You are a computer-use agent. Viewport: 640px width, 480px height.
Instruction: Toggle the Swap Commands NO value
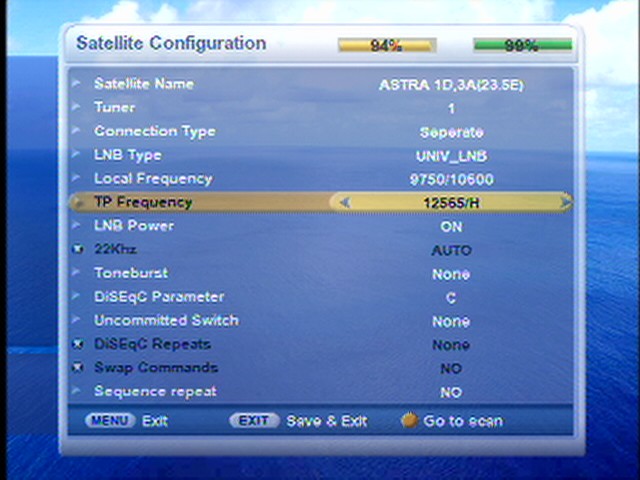[x=451, y=369]
